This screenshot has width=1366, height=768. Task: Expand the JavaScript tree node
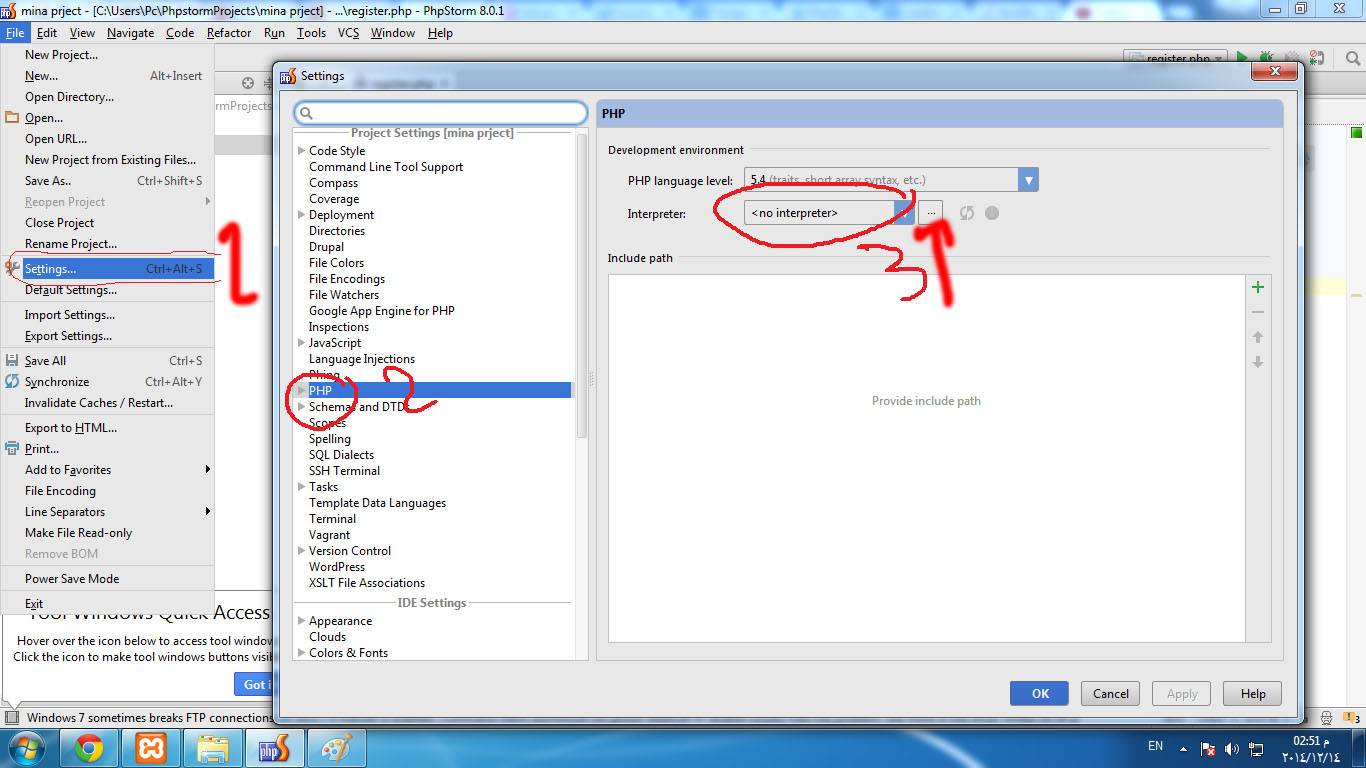coord(301,343)
